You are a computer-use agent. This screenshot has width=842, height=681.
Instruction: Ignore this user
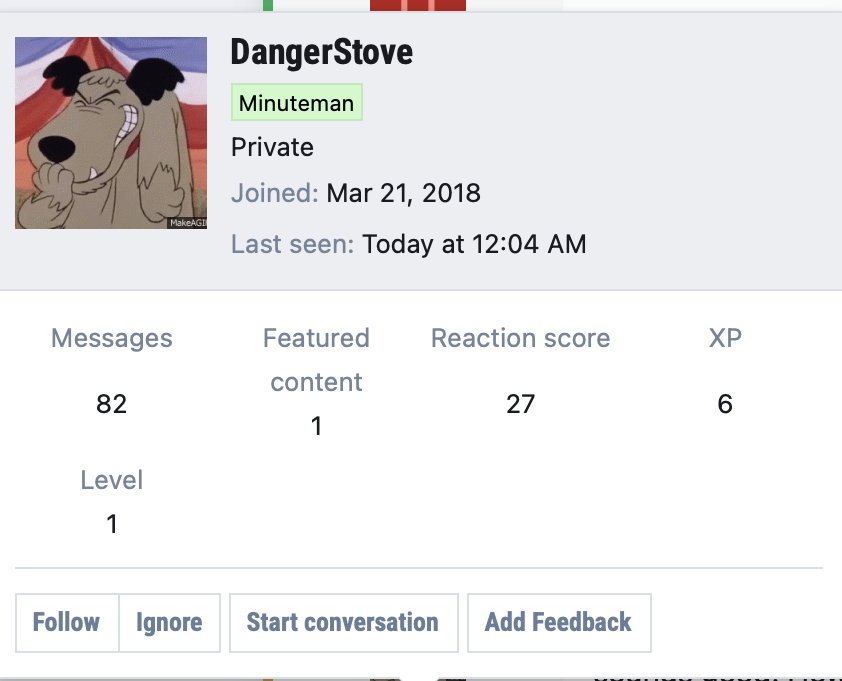[x=169, y=622]
